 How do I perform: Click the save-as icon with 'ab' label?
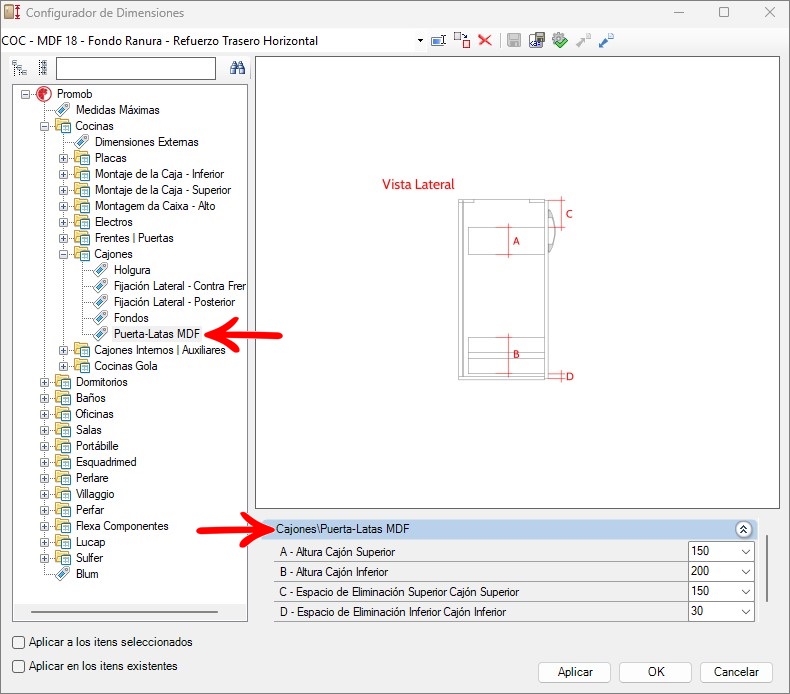(537, 40)
